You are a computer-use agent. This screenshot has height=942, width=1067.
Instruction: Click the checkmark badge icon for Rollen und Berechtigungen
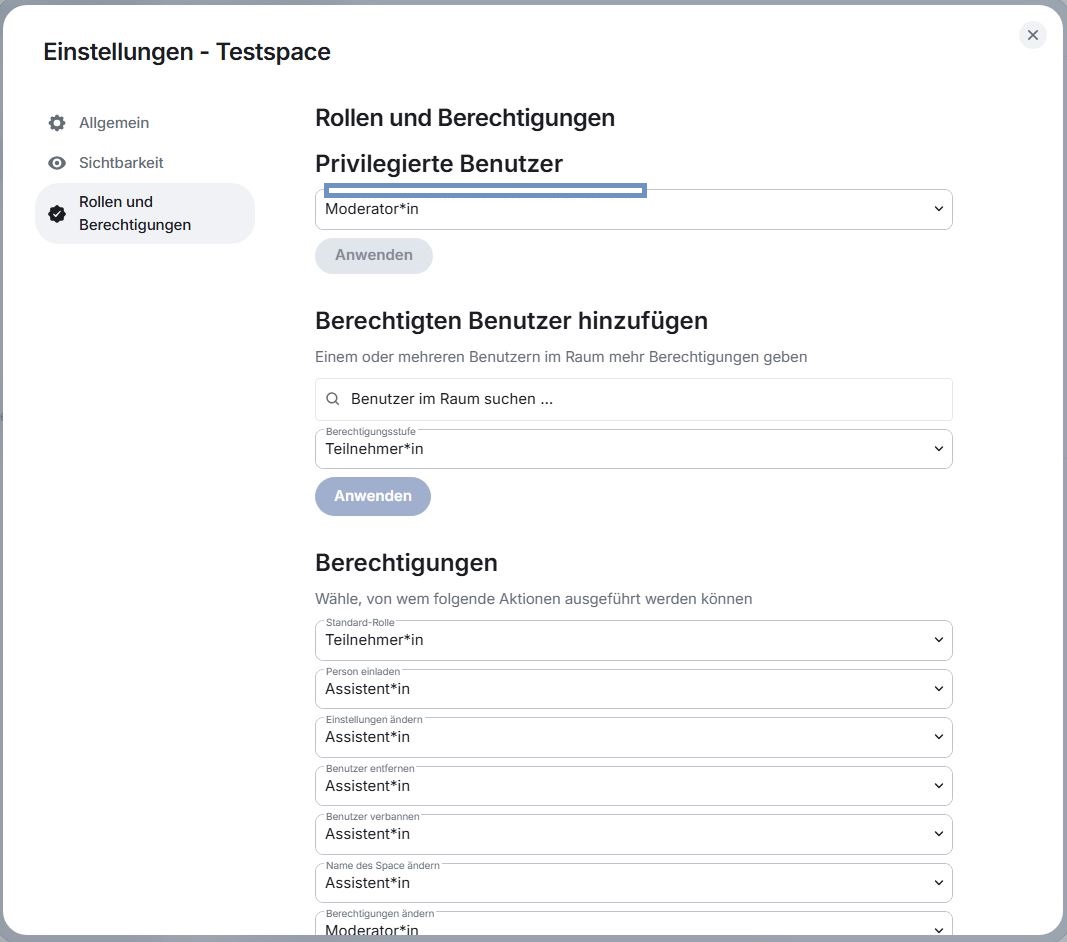pos(57,214)
